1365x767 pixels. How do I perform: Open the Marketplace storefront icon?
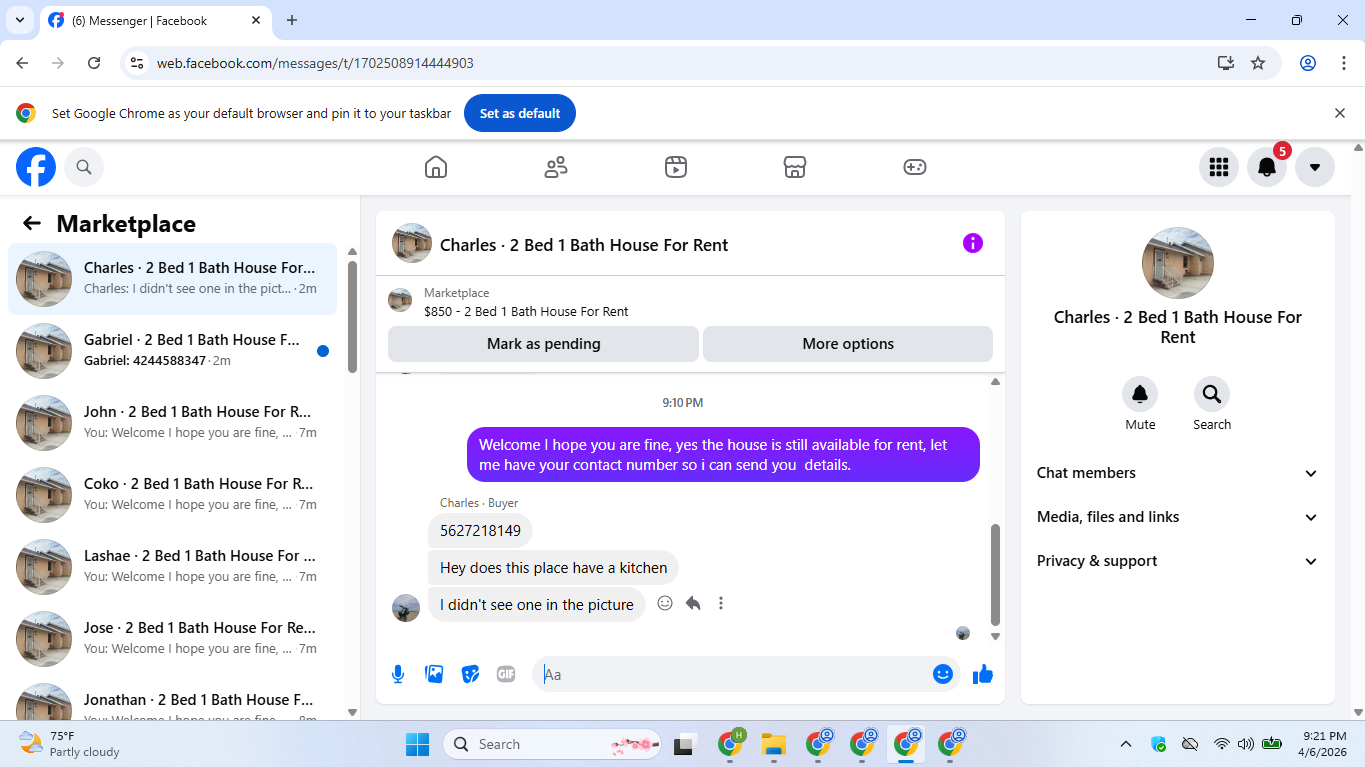[795, 167]
